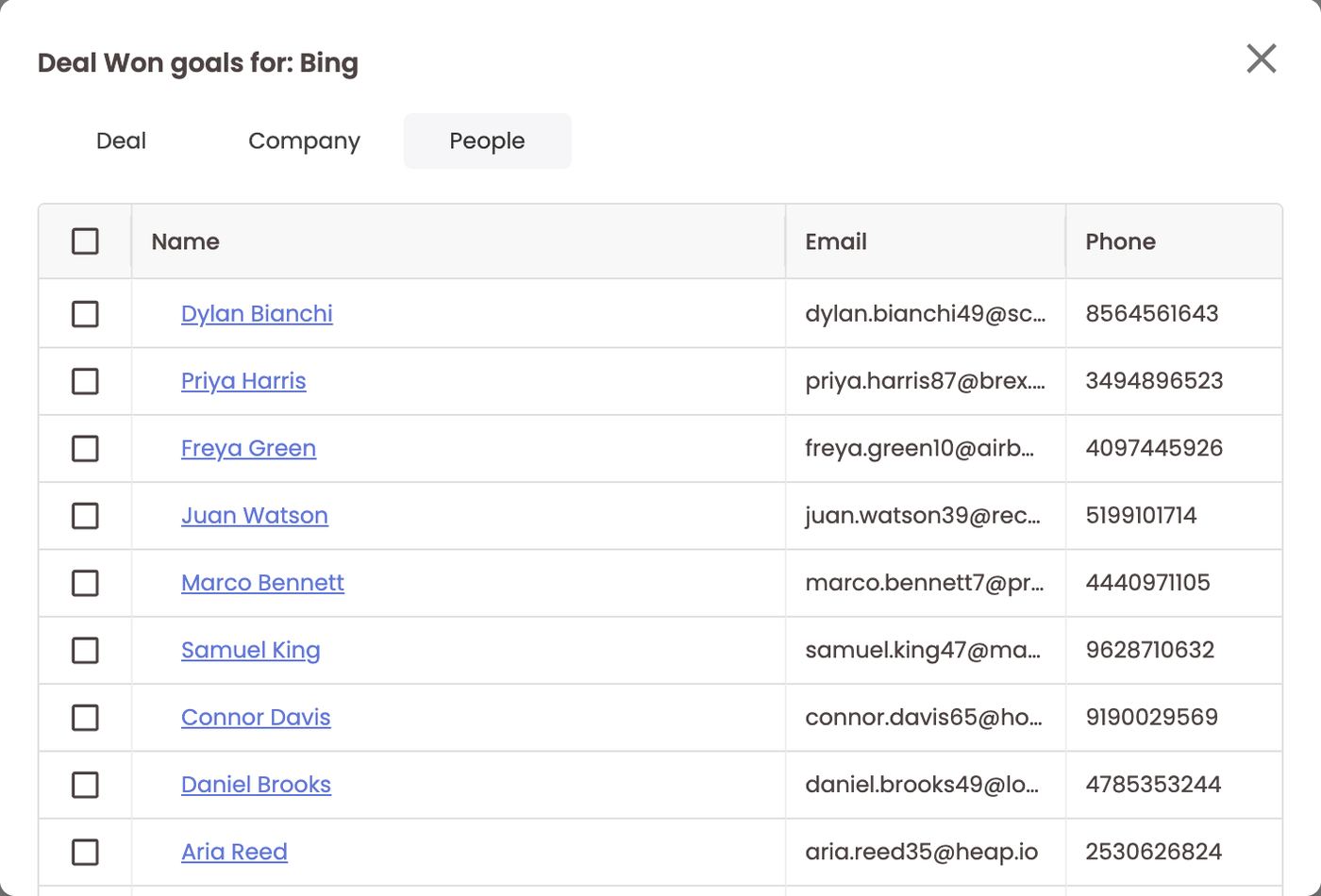Open the Priya Harris contact link
The height and width of the screenshot is (896, 1321).
(243, 381)
